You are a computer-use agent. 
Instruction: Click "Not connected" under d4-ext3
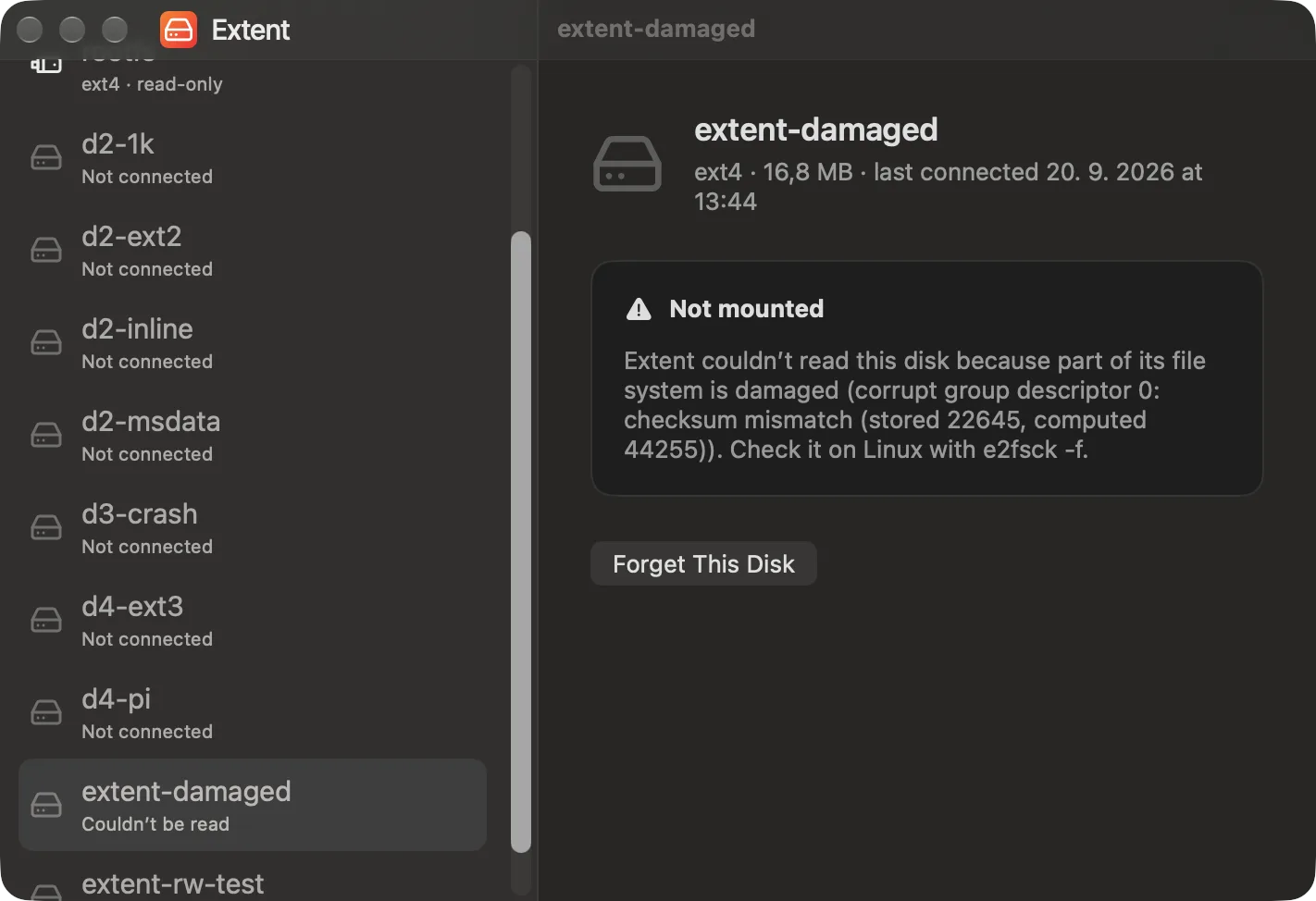(147, 639)
